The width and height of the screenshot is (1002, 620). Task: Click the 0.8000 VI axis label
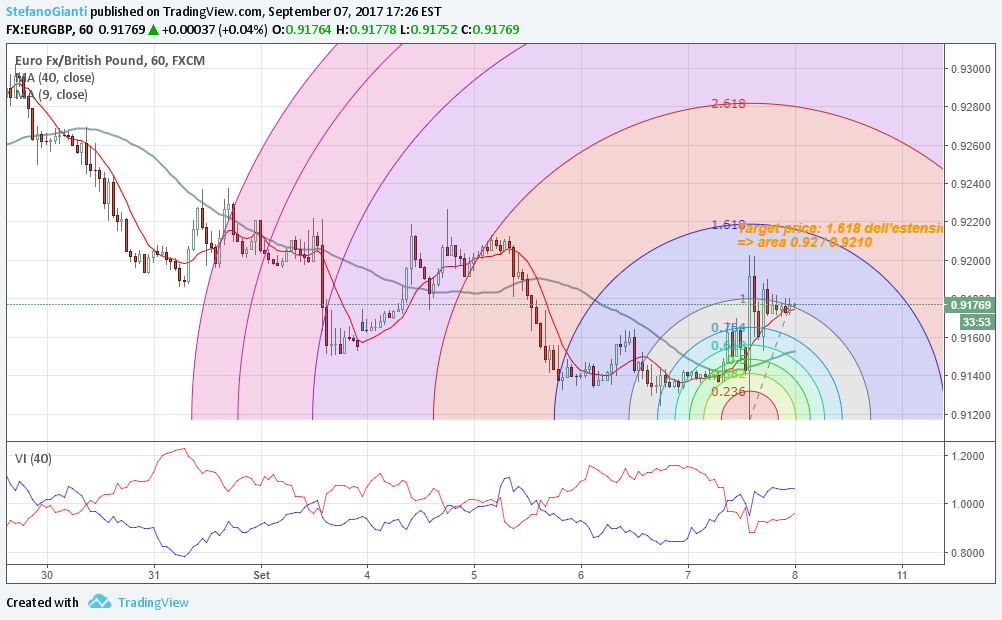[x=968, y=553]
